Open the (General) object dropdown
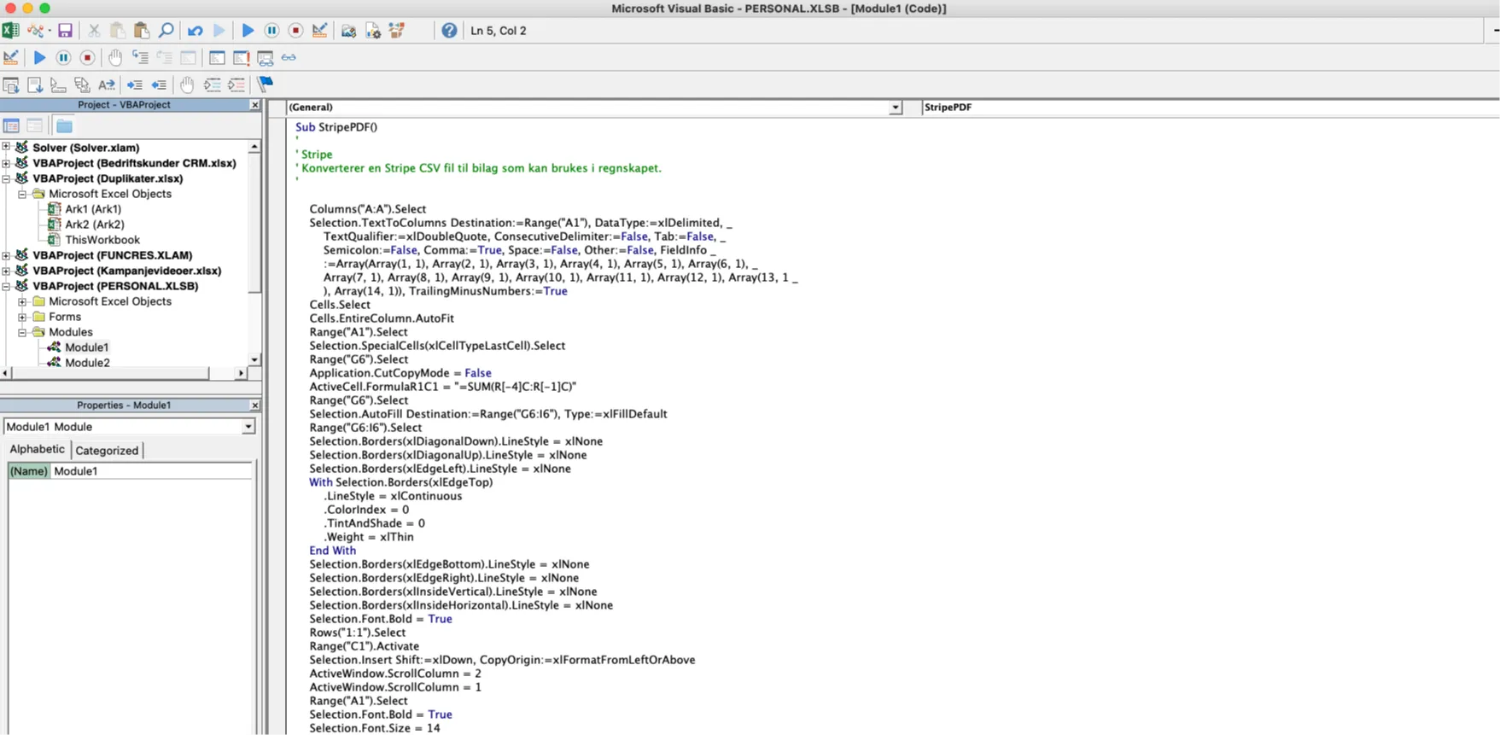The width and height of the screenshot is (1500, 735). pos(896,107)
